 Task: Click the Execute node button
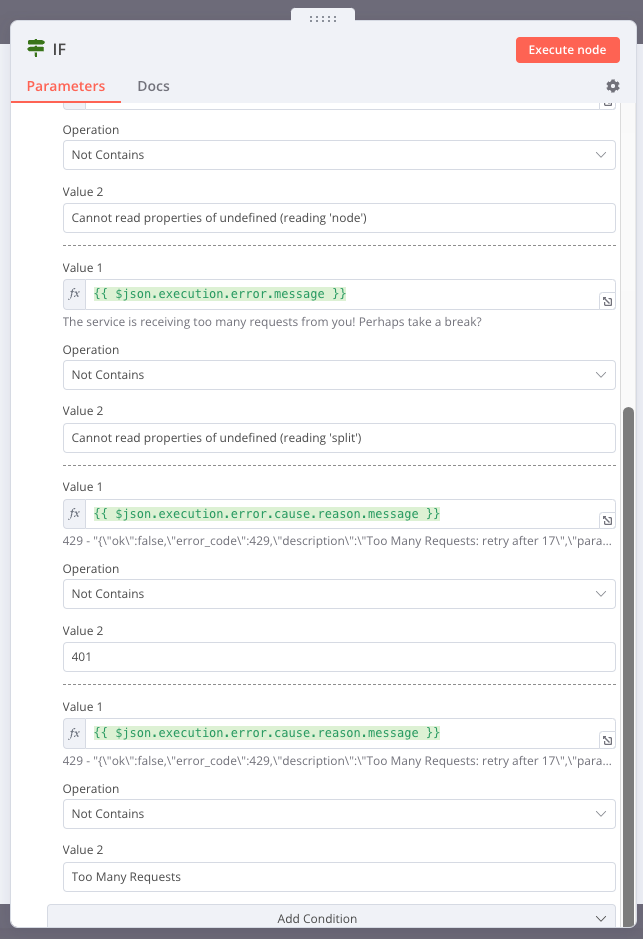[568, 50]
